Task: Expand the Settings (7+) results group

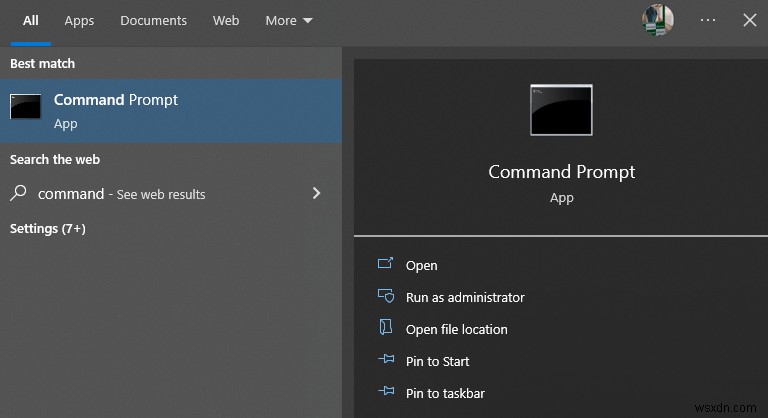Action: [48, 228]
